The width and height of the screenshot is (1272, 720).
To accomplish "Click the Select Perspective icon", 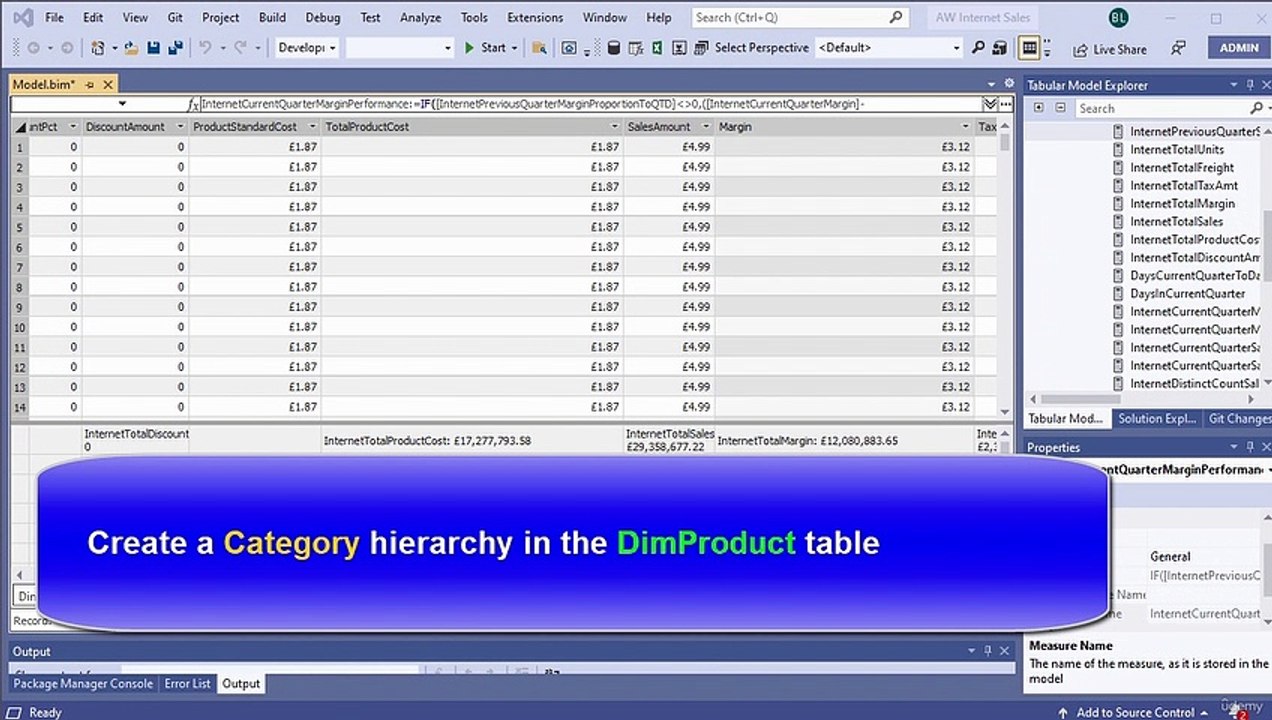I will point(701,48).
